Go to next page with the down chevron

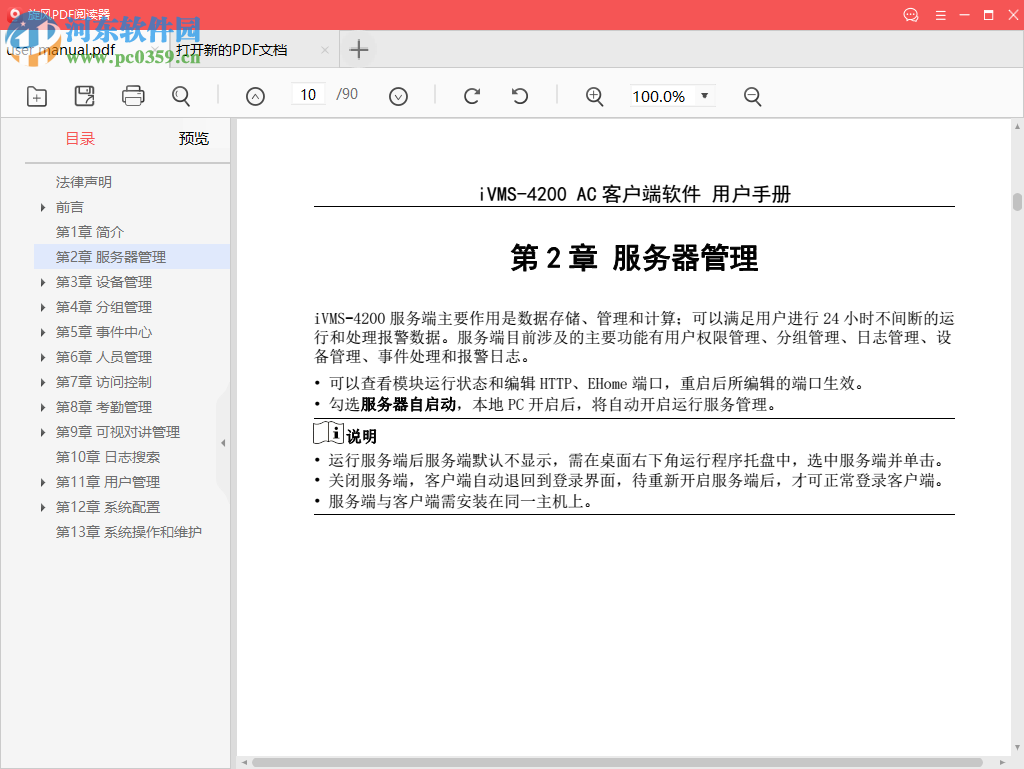(398, 95)
